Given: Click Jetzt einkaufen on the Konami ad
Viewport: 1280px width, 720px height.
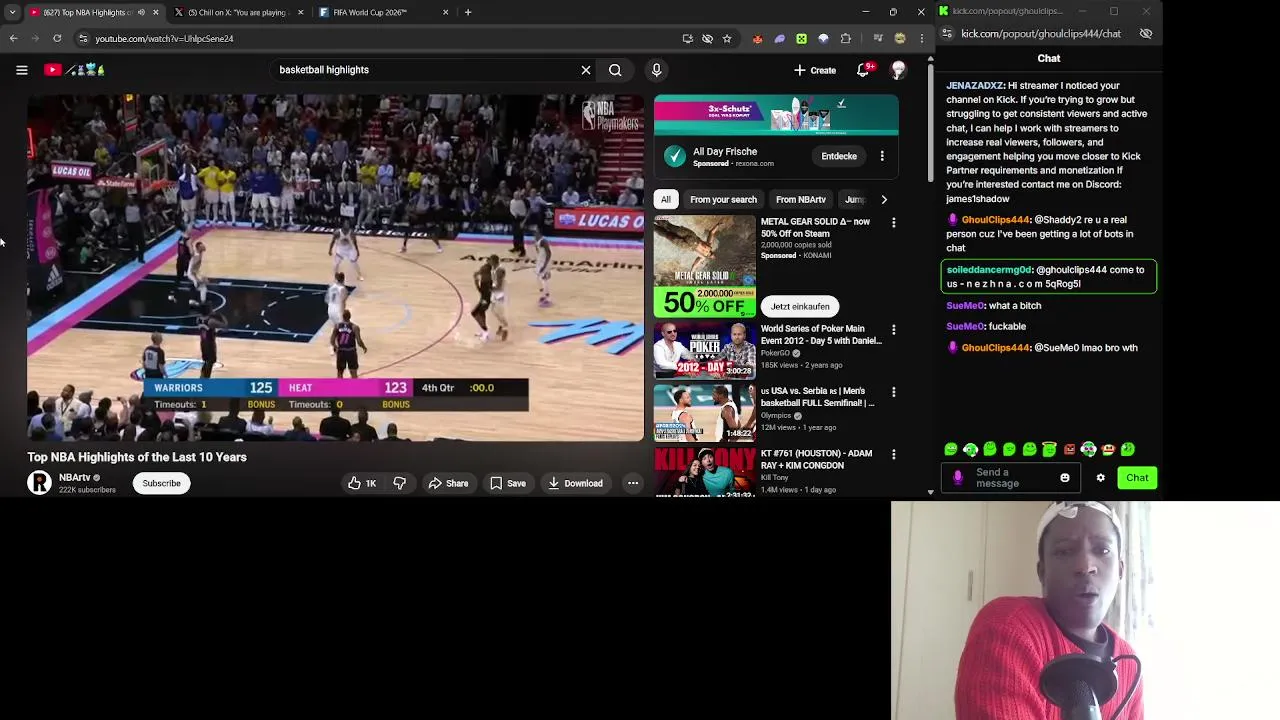Looking at the screenshot, I should coord(800,306).
